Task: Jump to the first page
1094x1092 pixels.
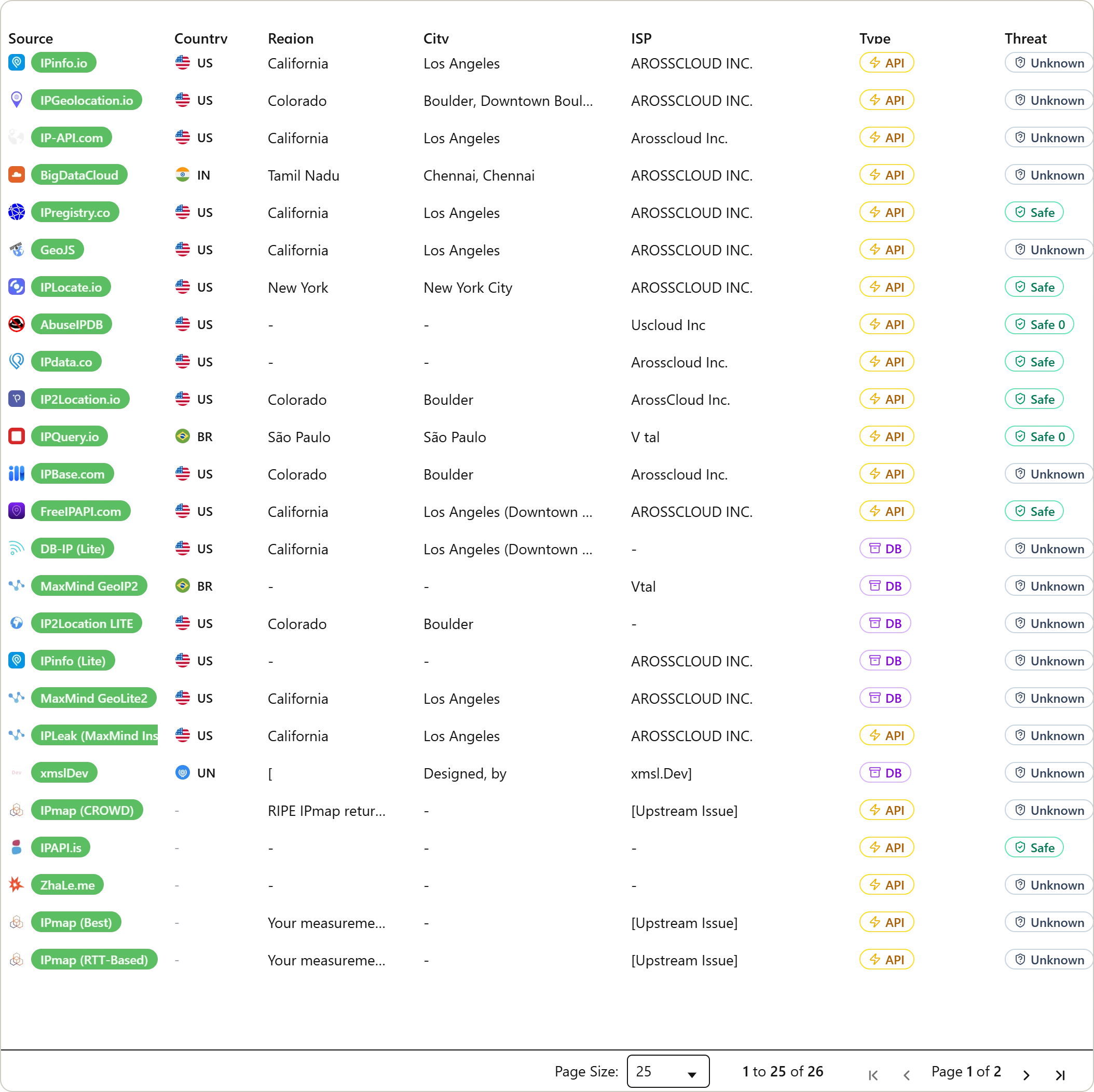Action: pyautogui.click(x=873, y=1075)
